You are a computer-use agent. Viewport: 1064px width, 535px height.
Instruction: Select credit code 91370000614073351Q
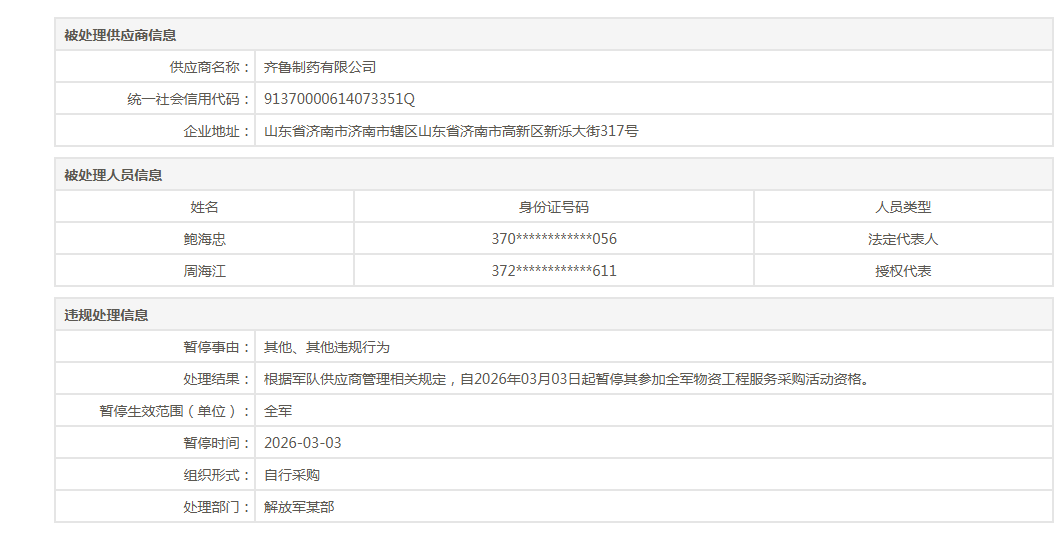click(339, 99)
